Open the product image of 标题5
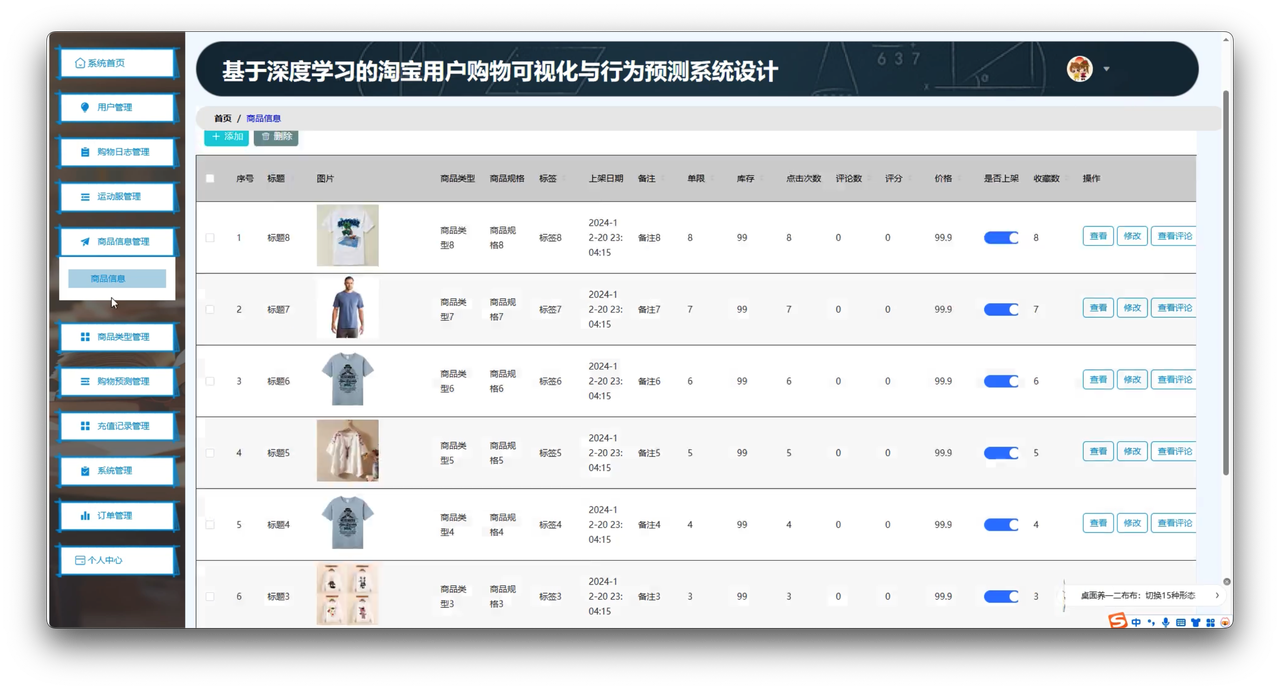The width and height of the screenshot is (1280, 690). [348, 451]
